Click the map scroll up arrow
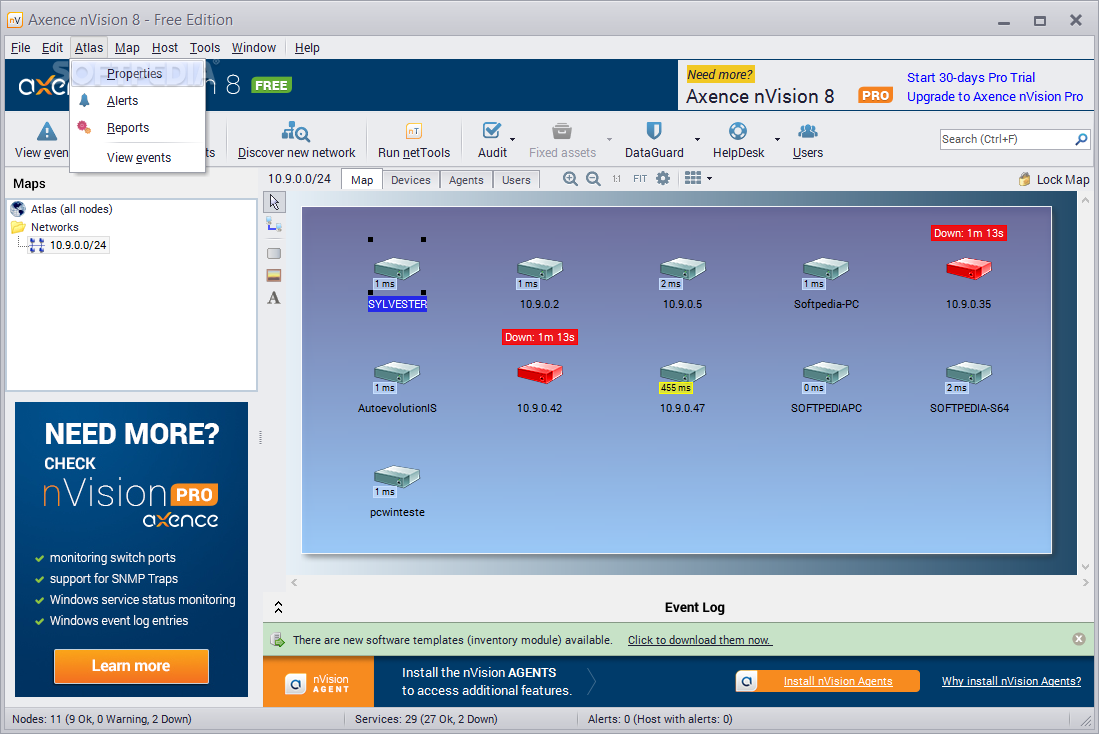 1086,200
